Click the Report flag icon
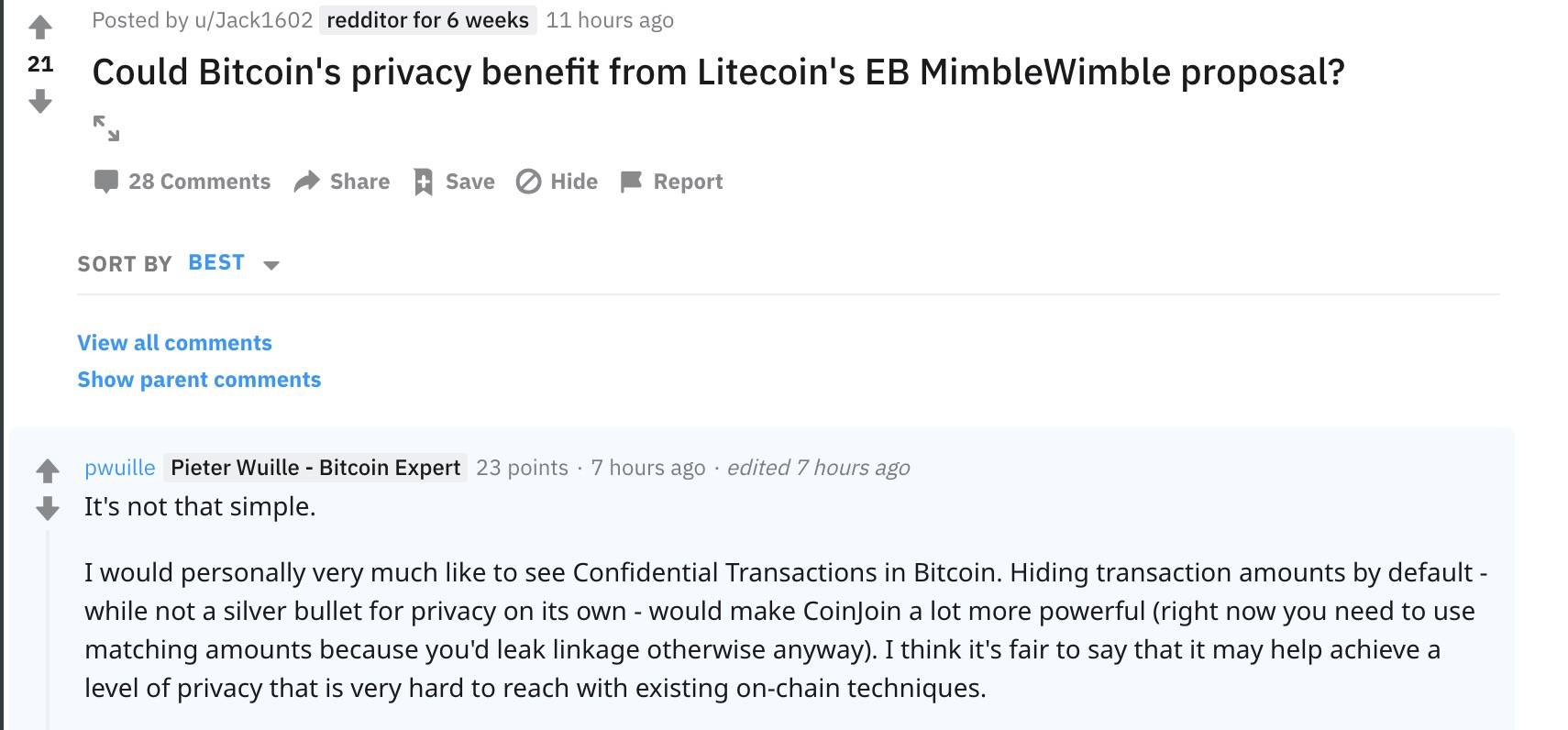 point(631,182)
